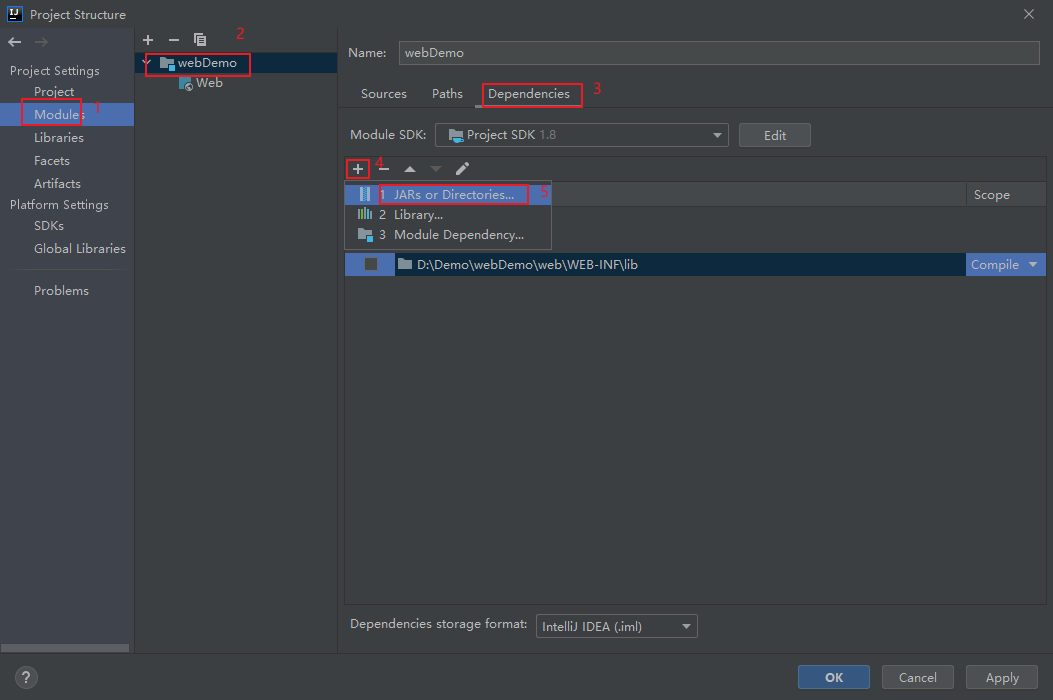Toggle export checkbox for WEB-INF\lib
This screenshot has width=1053, height=700.
pos(371,264)
